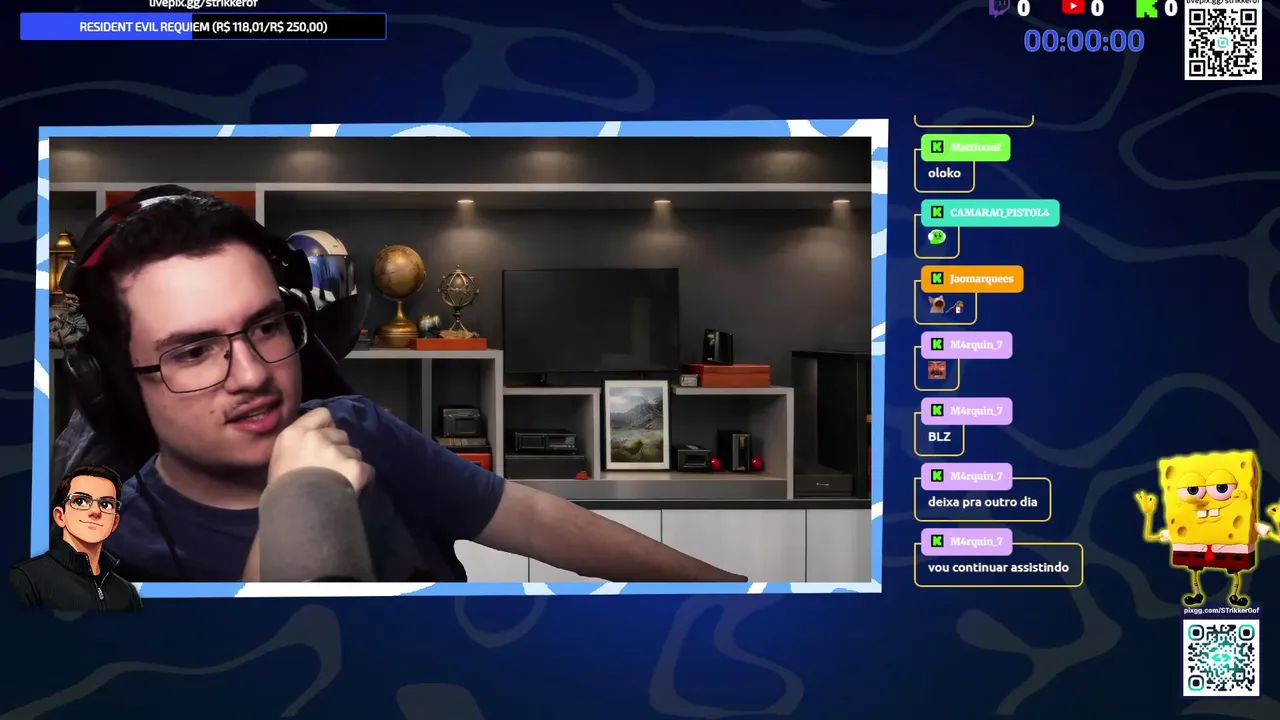Click the Kick badge next to CAMARAO_PISTOL4
Viewport: 1280px width, 720px height.
(x=937, y=212)
